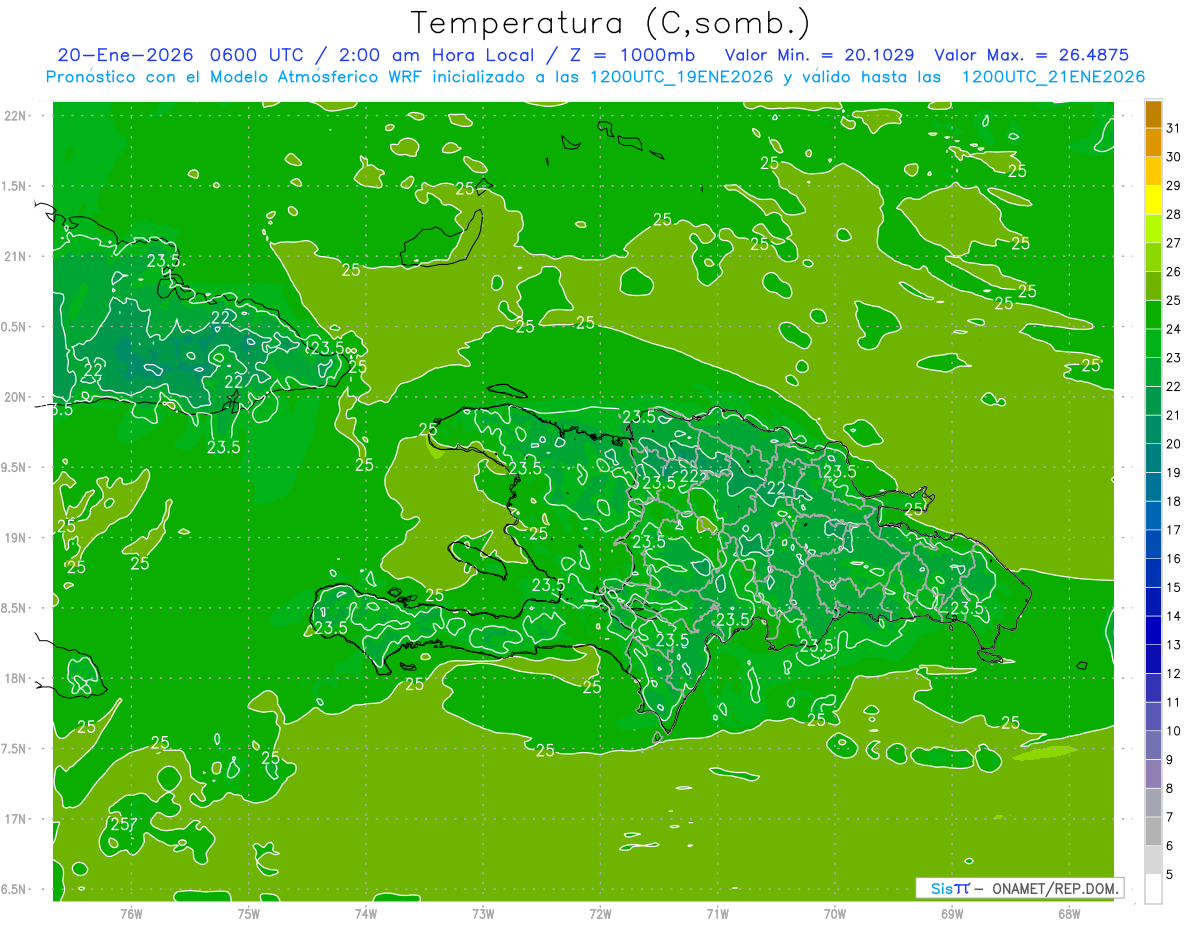The width and height of the screenshot is (1200, 927).
Task: Click the white swatch below legend value 5
Action: (x=1153, y=889)
